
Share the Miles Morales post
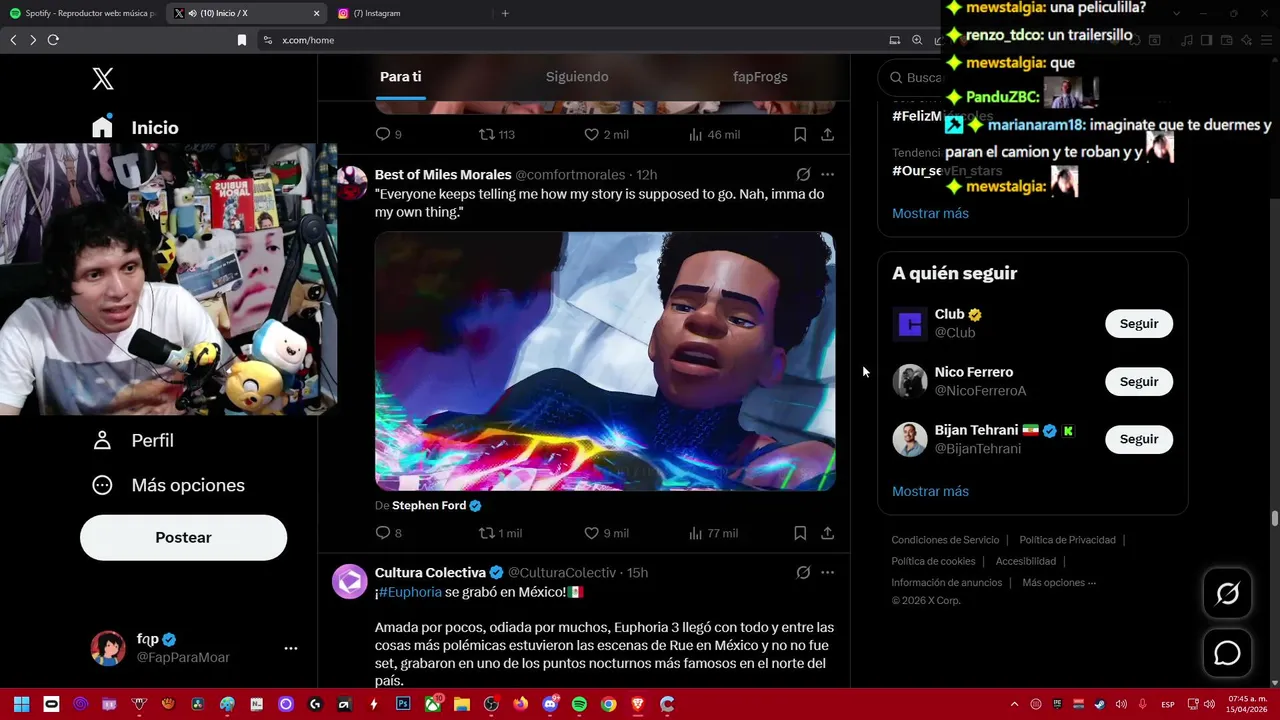click(827, 533)
